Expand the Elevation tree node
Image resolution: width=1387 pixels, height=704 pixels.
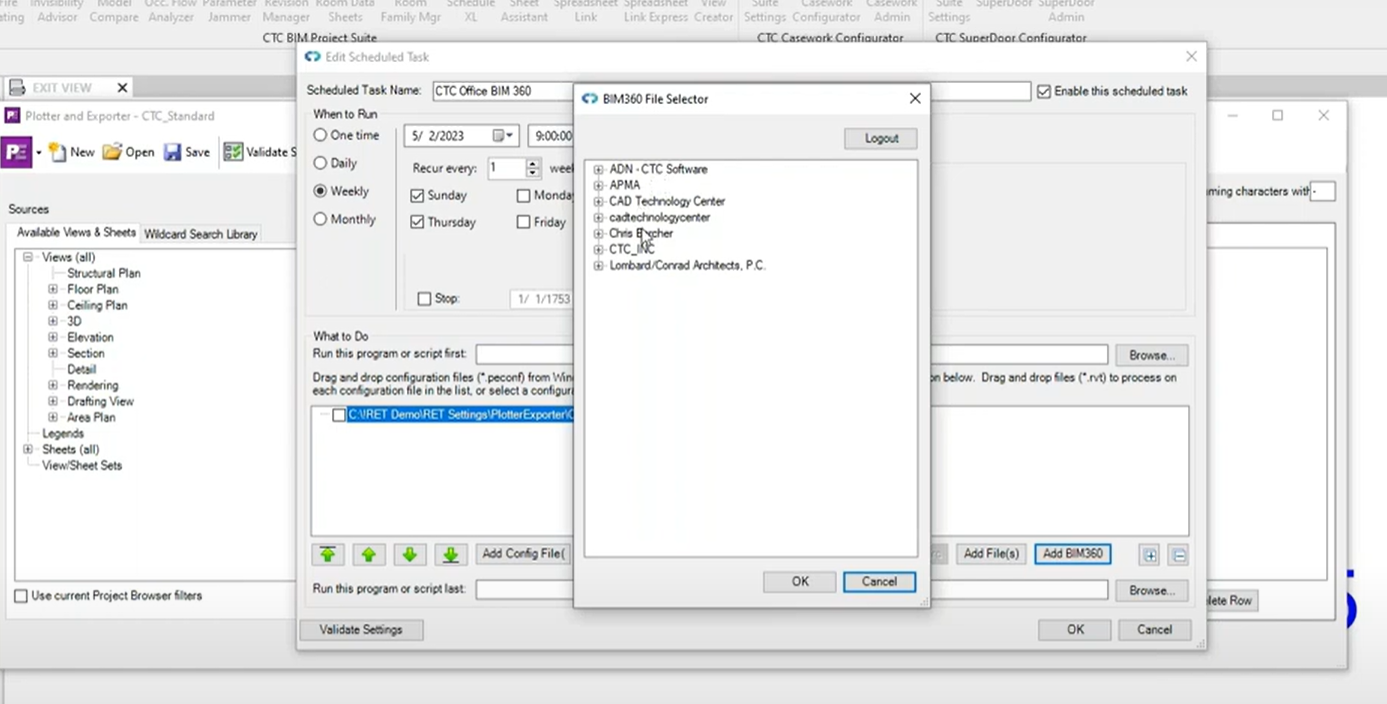click(53, 337)
